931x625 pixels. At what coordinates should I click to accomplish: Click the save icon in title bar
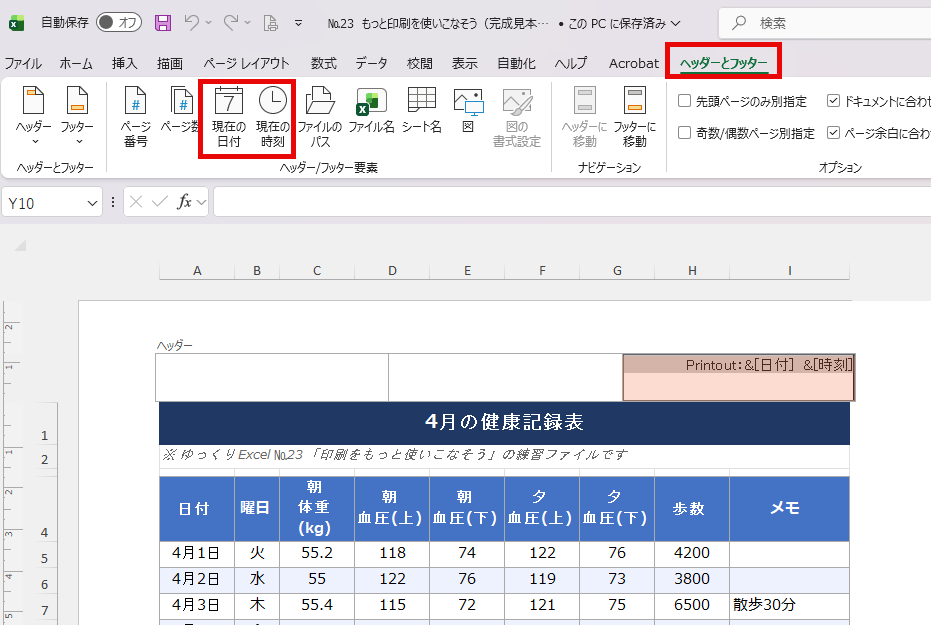click(163, 22)
